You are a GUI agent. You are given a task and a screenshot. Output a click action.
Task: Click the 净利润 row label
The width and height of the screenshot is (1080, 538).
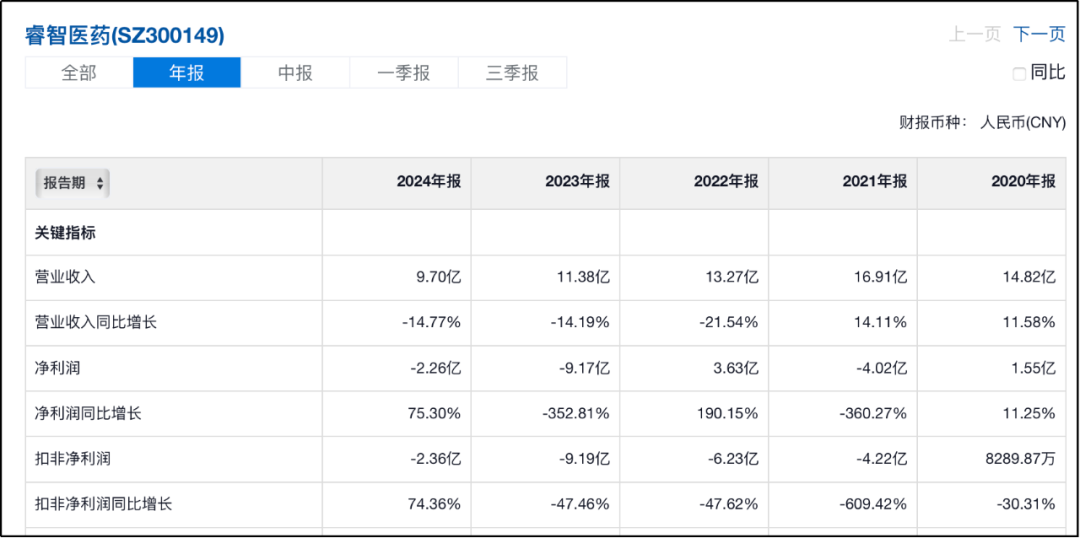(57, 368)
